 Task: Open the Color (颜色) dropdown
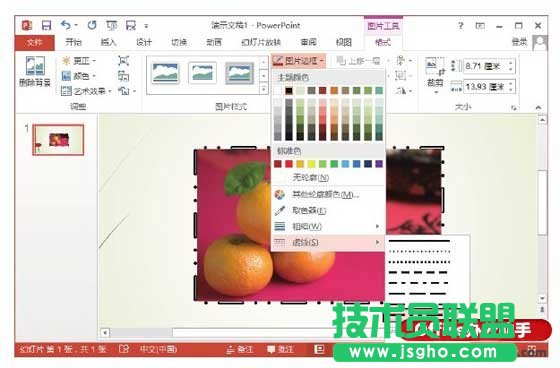pyautogui.click(x=79, y=76)
